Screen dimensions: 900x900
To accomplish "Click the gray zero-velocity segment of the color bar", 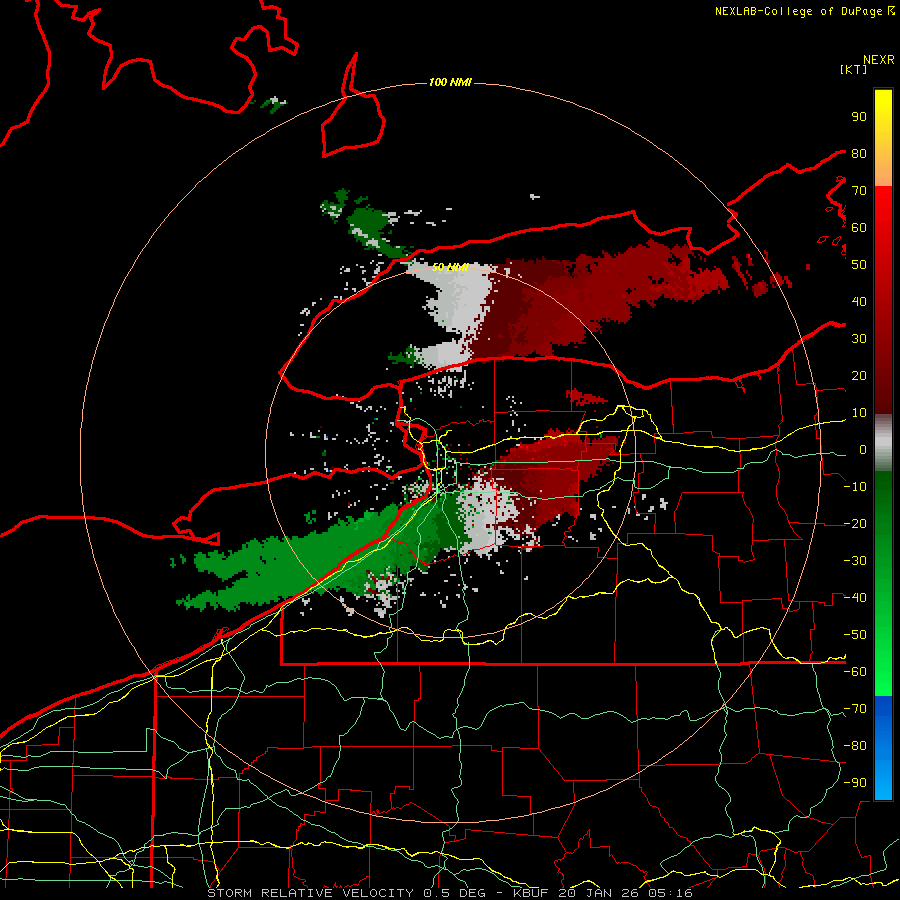I will pos(883,443).
